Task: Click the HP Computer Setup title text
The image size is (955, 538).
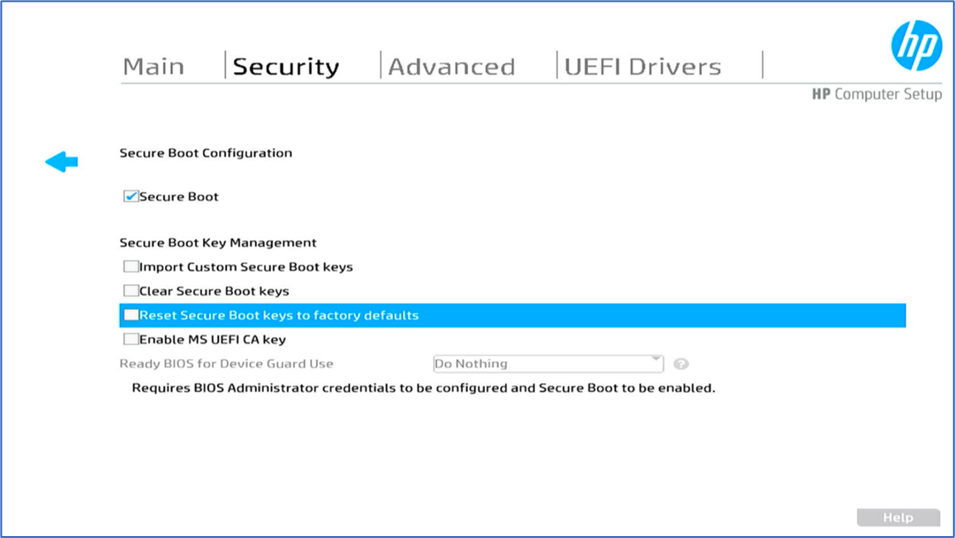Action: [x=876, y=94]
